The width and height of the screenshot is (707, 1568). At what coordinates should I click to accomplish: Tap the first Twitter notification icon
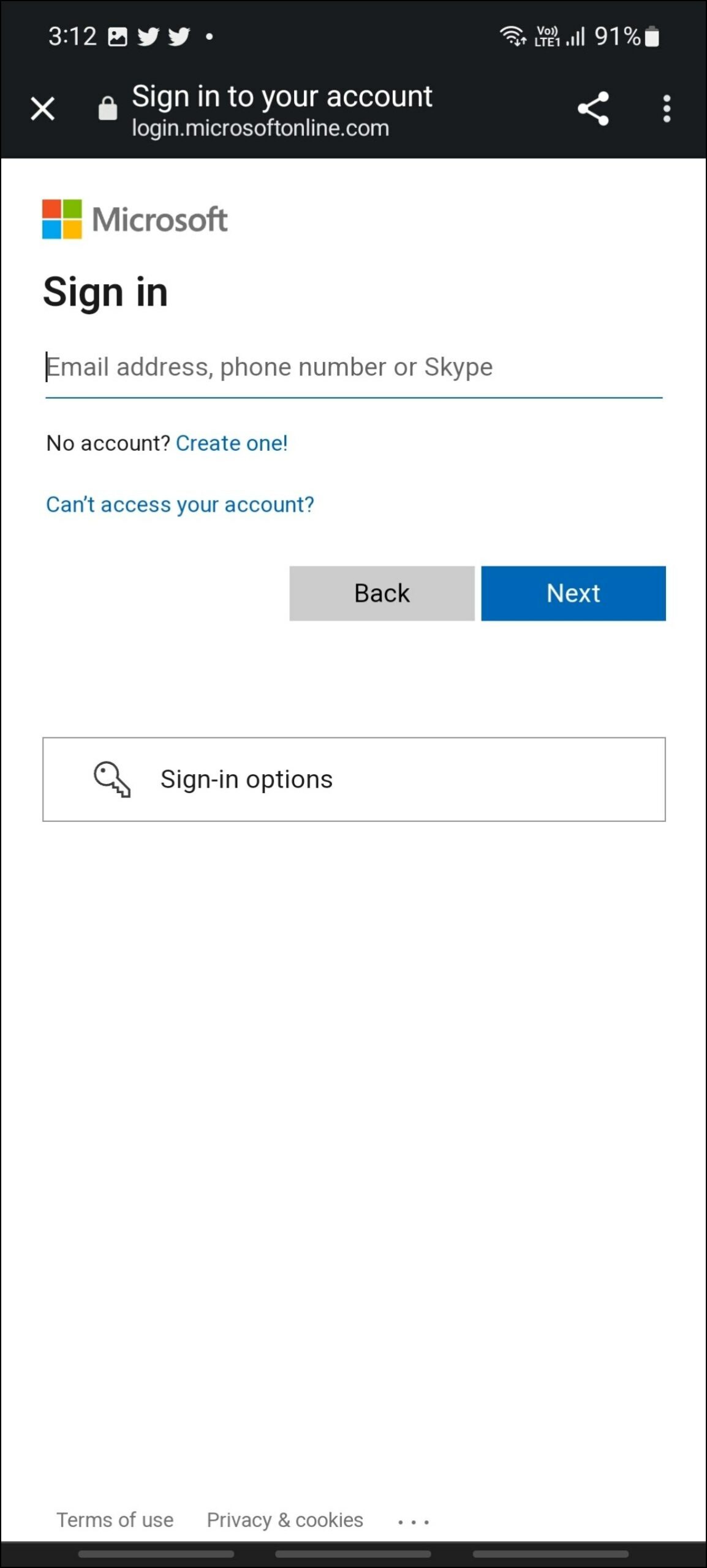tap(149, 37)
